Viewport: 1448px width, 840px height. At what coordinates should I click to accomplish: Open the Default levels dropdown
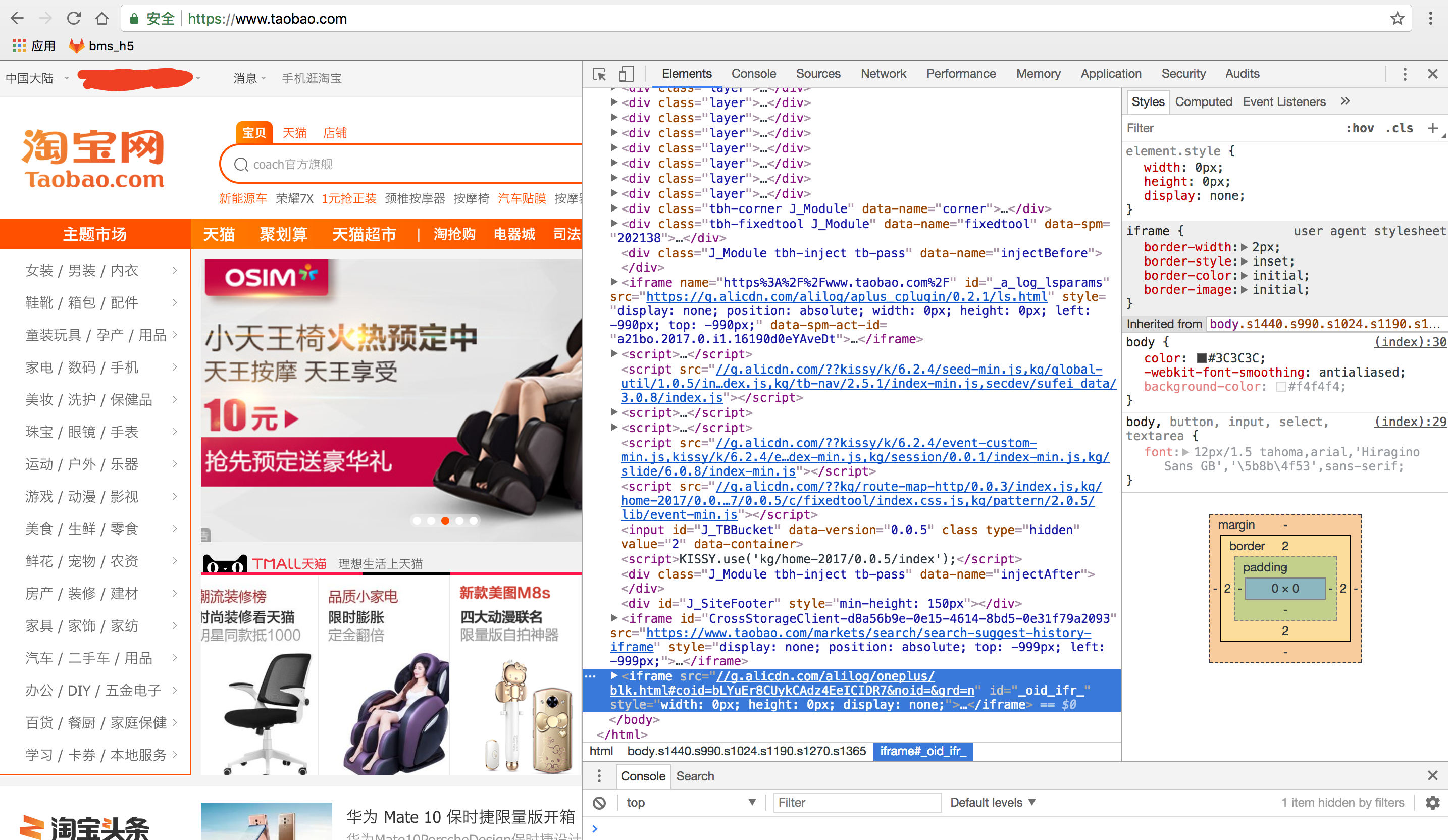tap(992, 802)
